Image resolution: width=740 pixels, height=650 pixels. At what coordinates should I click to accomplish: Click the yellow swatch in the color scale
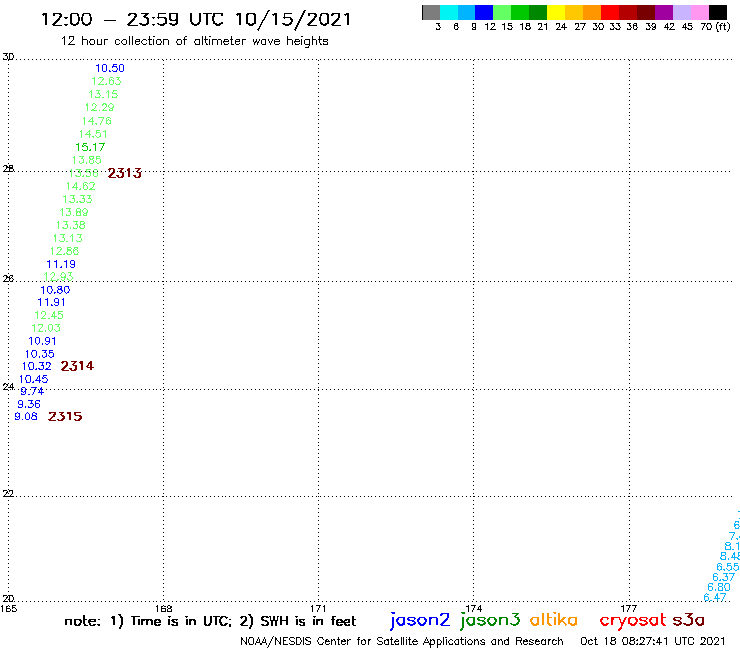tap(556, 12)
